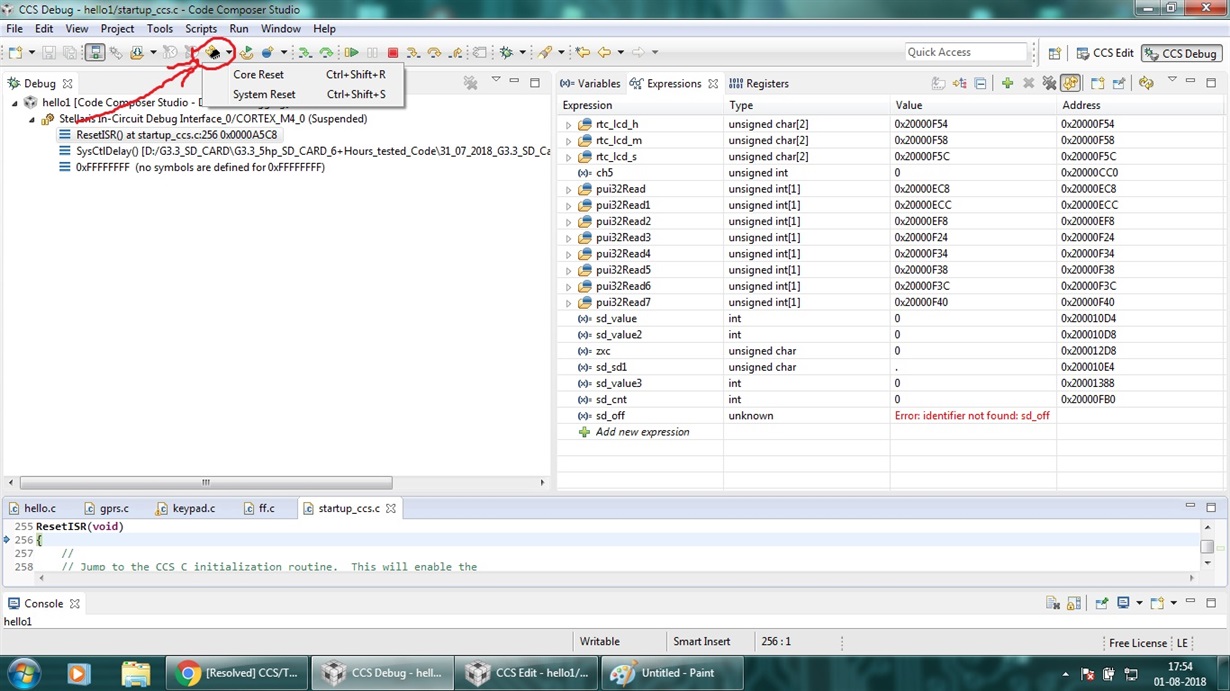Open the hello.c editor tab
This screenshot has width=1230, height=691.
(32, 508)
